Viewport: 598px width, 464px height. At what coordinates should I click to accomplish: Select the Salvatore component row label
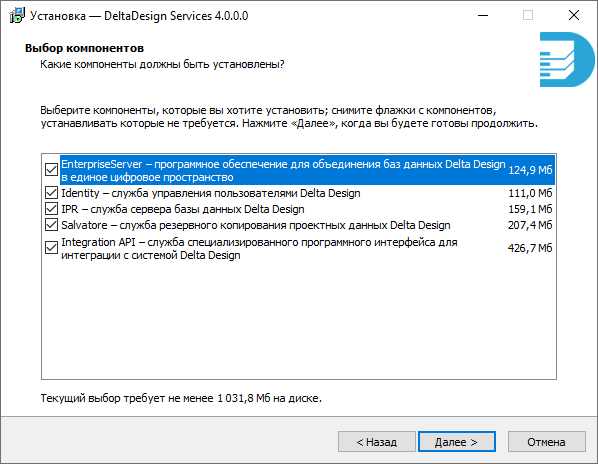256,225
